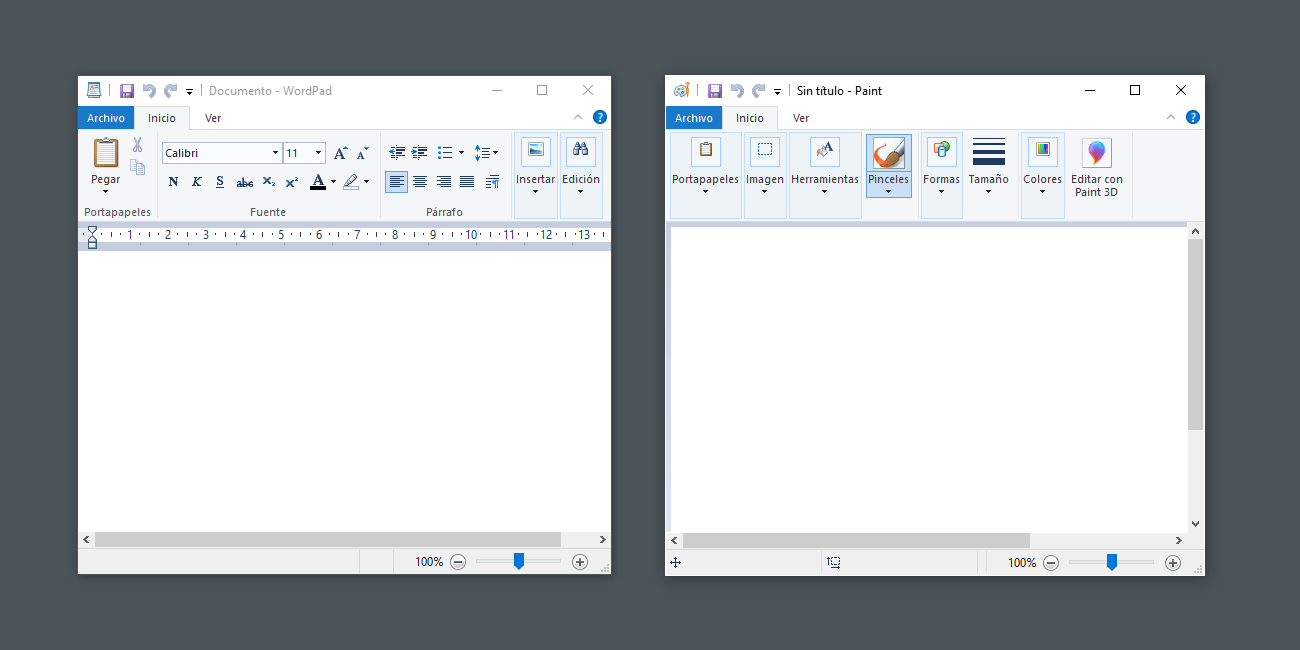Click the Paint palette icon in the title bar
Image resolution: width=1300 pixels, height=650 pixels.
682,90
